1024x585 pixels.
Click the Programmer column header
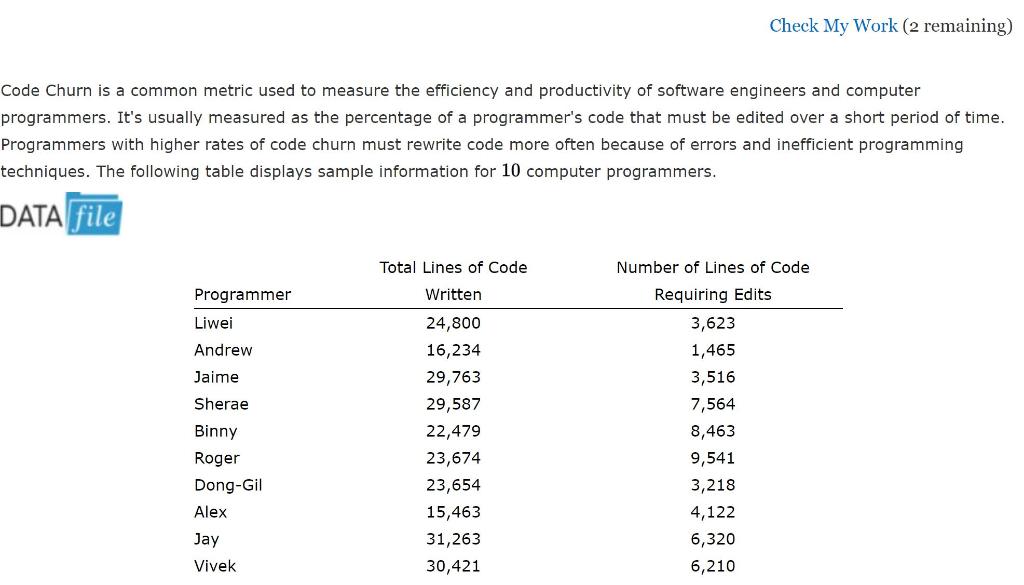[242, 294]
